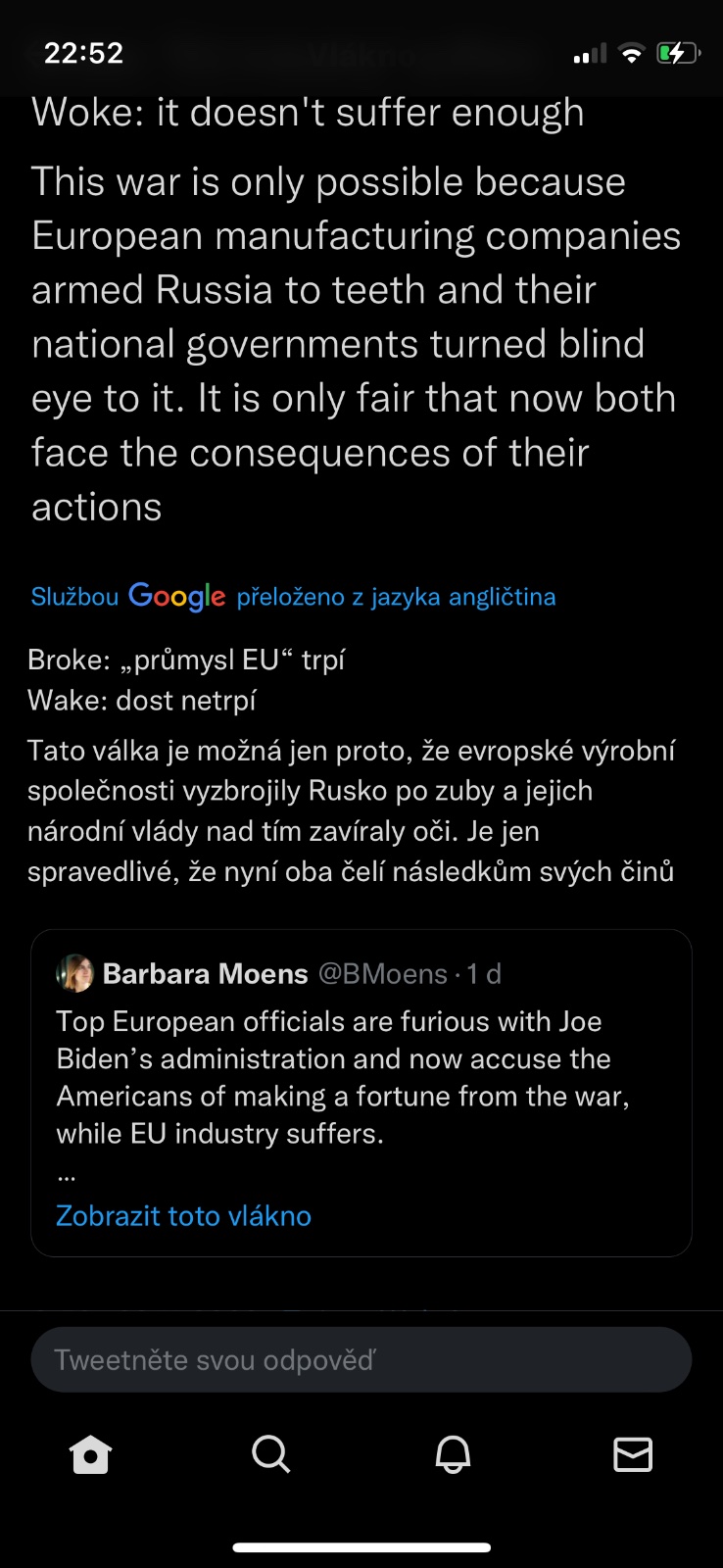723x1568 pixels.
Task: Tap the battery charging indicator
Action: pyautogui.click(x=678, y=54)
